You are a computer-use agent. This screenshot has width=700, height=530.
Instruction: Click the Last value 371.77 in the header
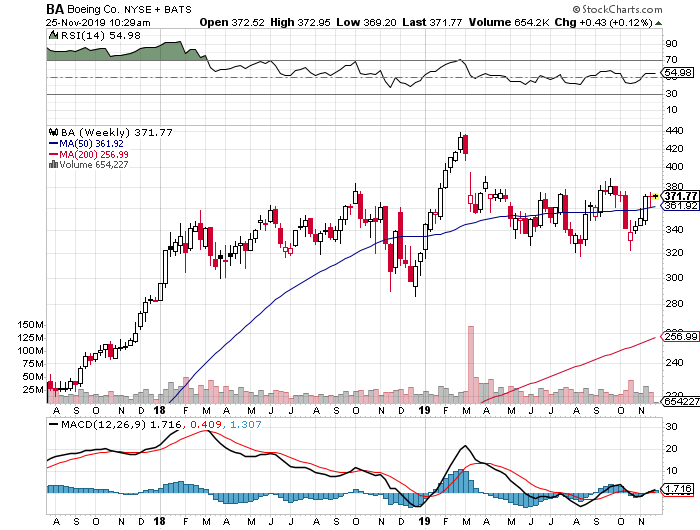click(x=446, y=22)
